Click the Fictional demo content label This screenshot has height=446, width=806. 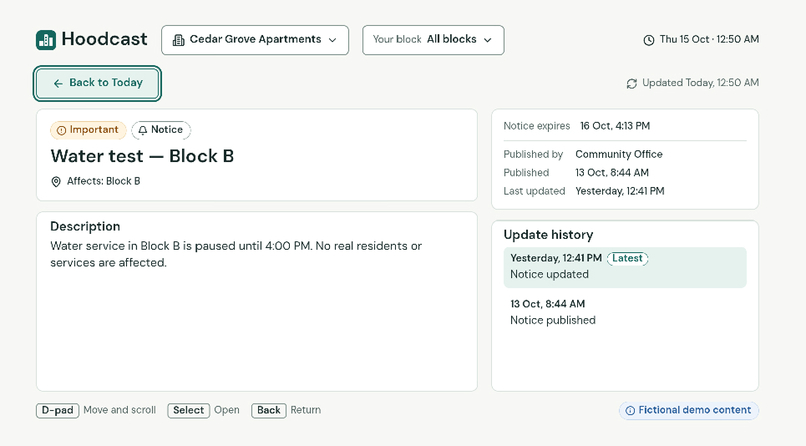pyautogui.click(x=689, y=410)
